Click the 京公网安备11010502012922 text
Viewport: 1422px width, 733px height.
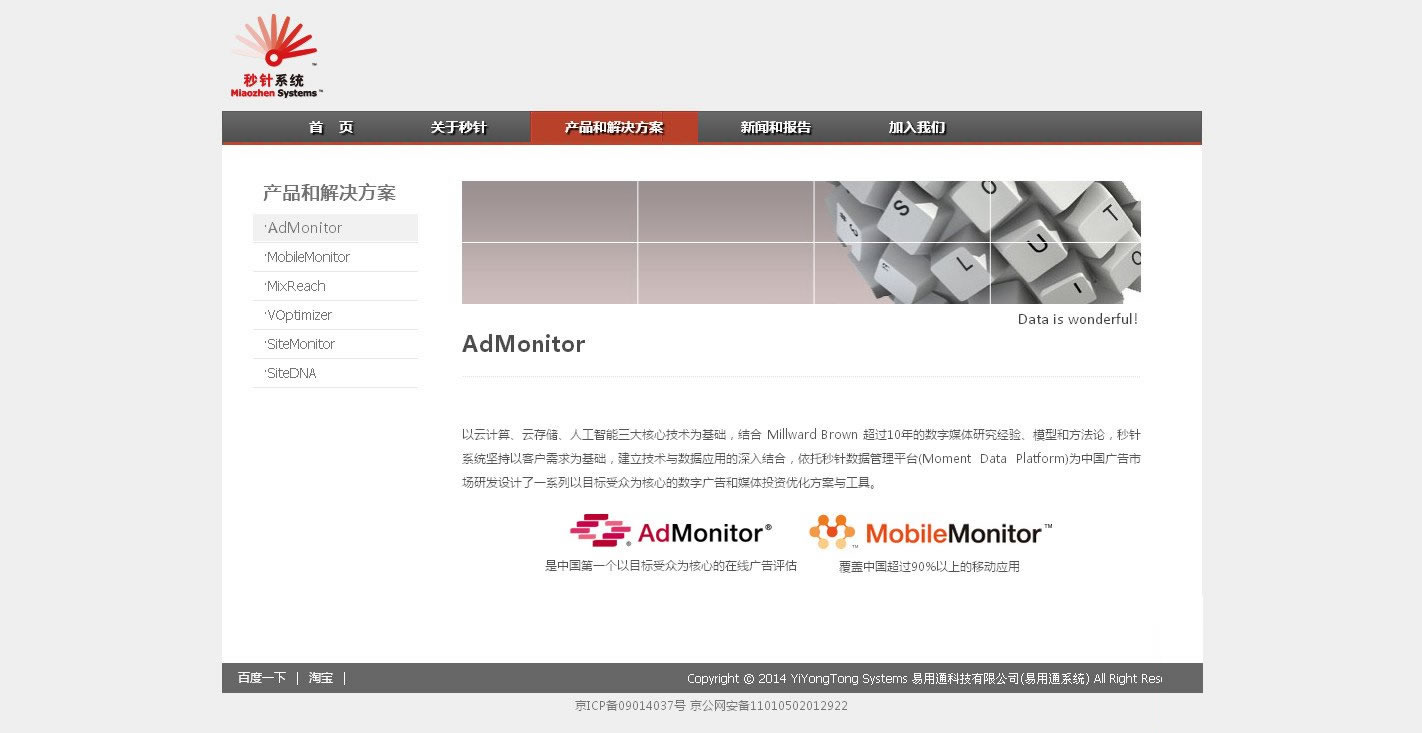click(x=769, y=706)
